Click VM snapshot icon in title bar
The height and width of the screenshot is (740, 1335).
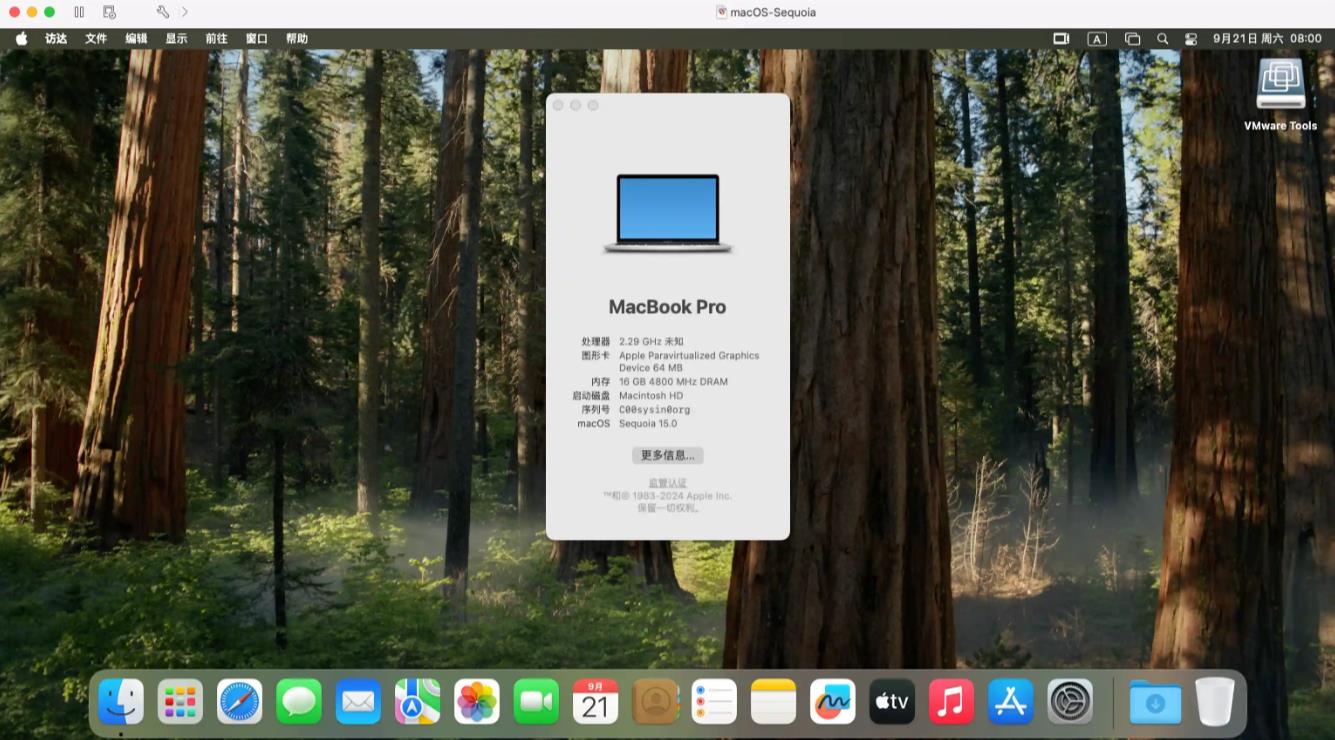tap(109, 12)
